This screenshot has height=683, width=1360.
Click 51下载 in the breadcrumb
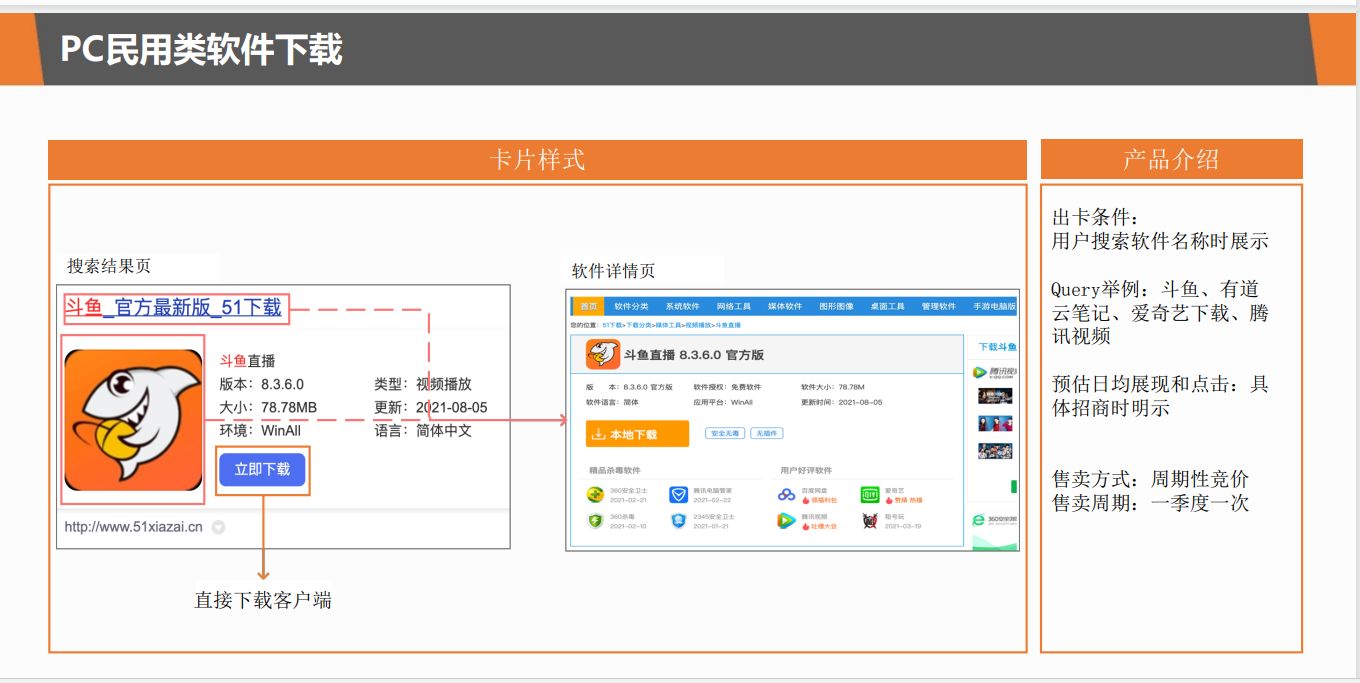point(612,325)
